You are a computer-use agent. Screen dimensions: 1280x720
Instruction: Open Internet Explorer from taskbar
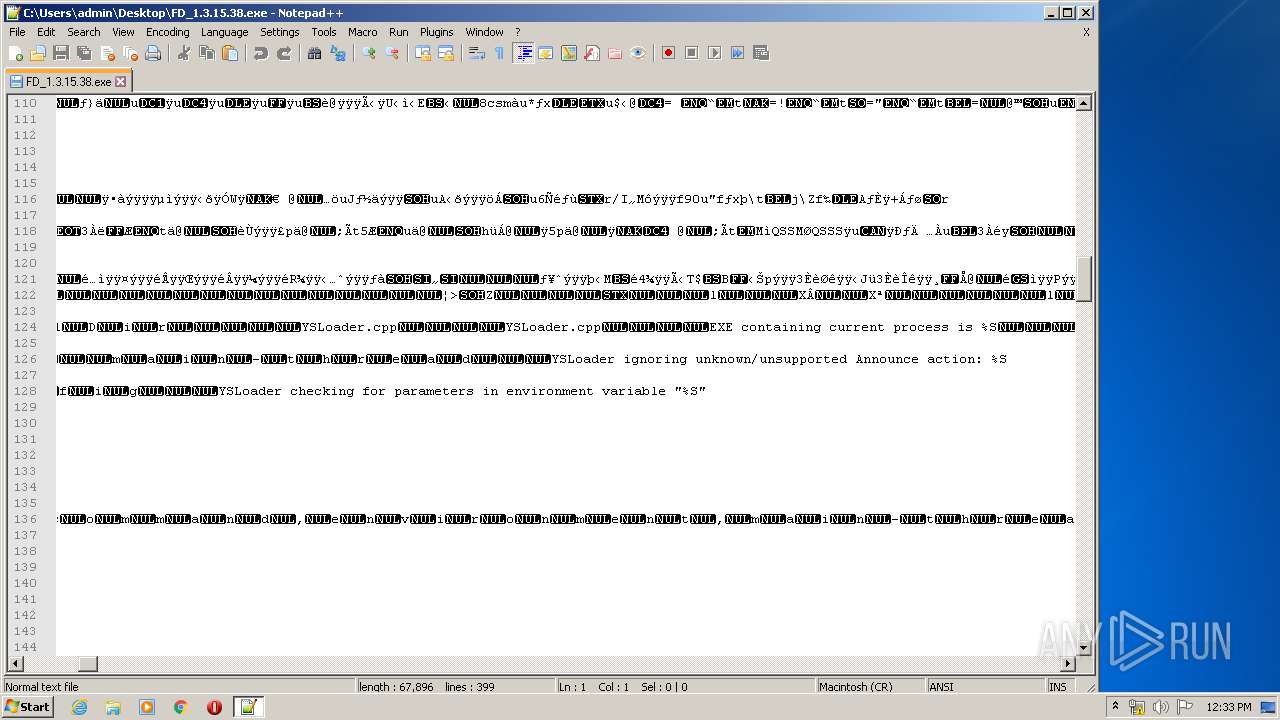(x=79, y=707)
